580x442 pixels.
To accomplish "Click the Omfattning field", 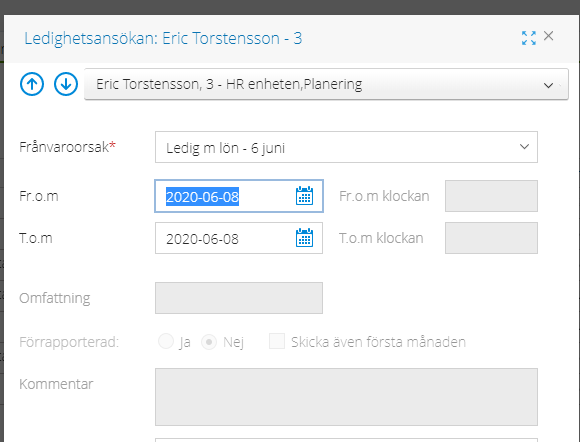I will [x=239, y=298].
